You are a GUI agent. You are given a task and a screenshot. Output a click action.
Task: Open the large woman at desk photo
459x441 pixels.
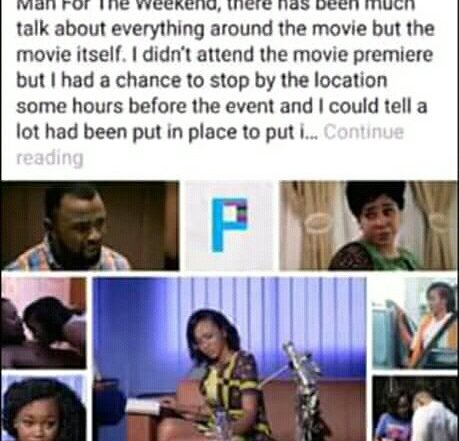229,359
